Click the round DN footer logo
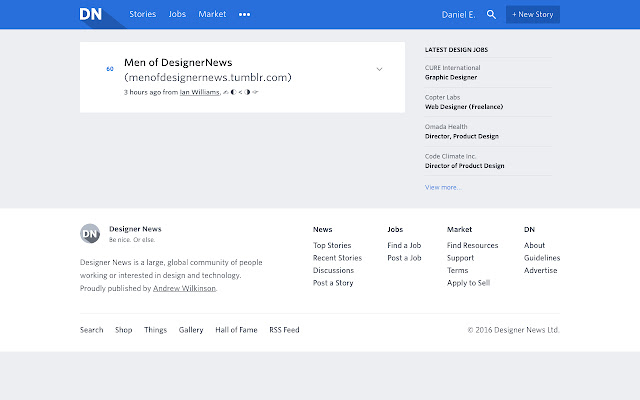This screenshot has width=640, height=400. pos(90,233)
